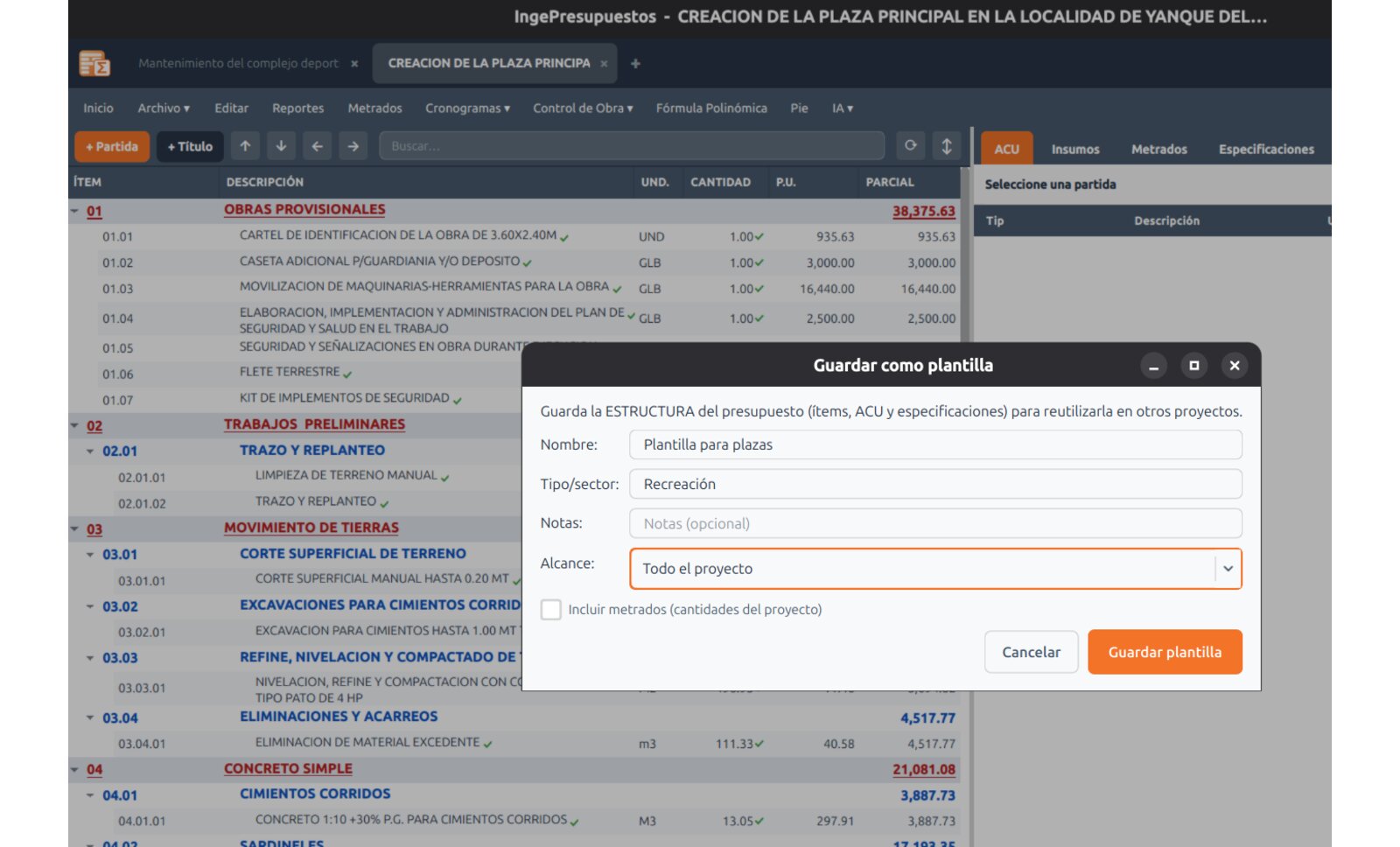Collapse subsection 02.01 TRAZO Y REPLANTEO

(x=90, y=451)
